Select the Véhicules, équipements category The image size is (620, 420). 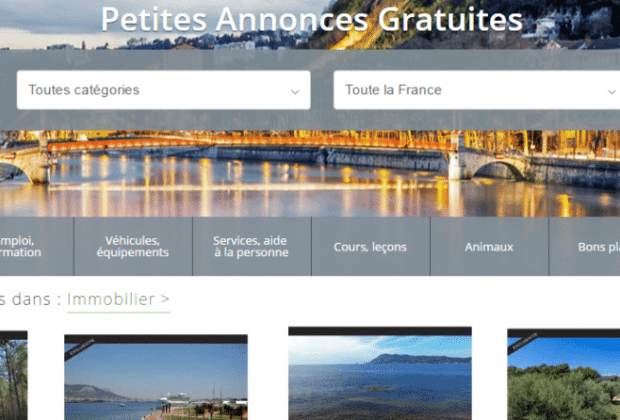click(x=133, y=246)
